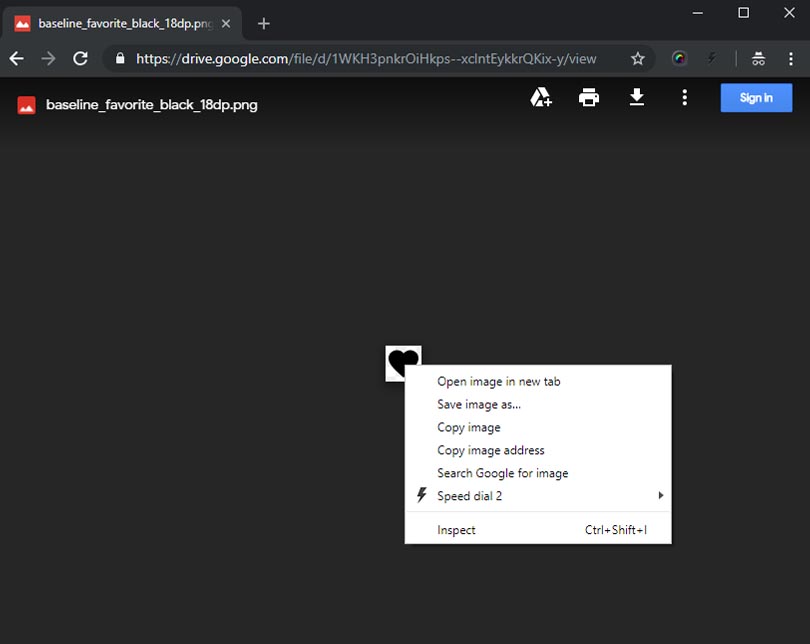This screenshot has height=644, width=810.
Task: Expand Speed dial 2 submenu arrow
Action: pyautogui.click(x=661, y=495)
